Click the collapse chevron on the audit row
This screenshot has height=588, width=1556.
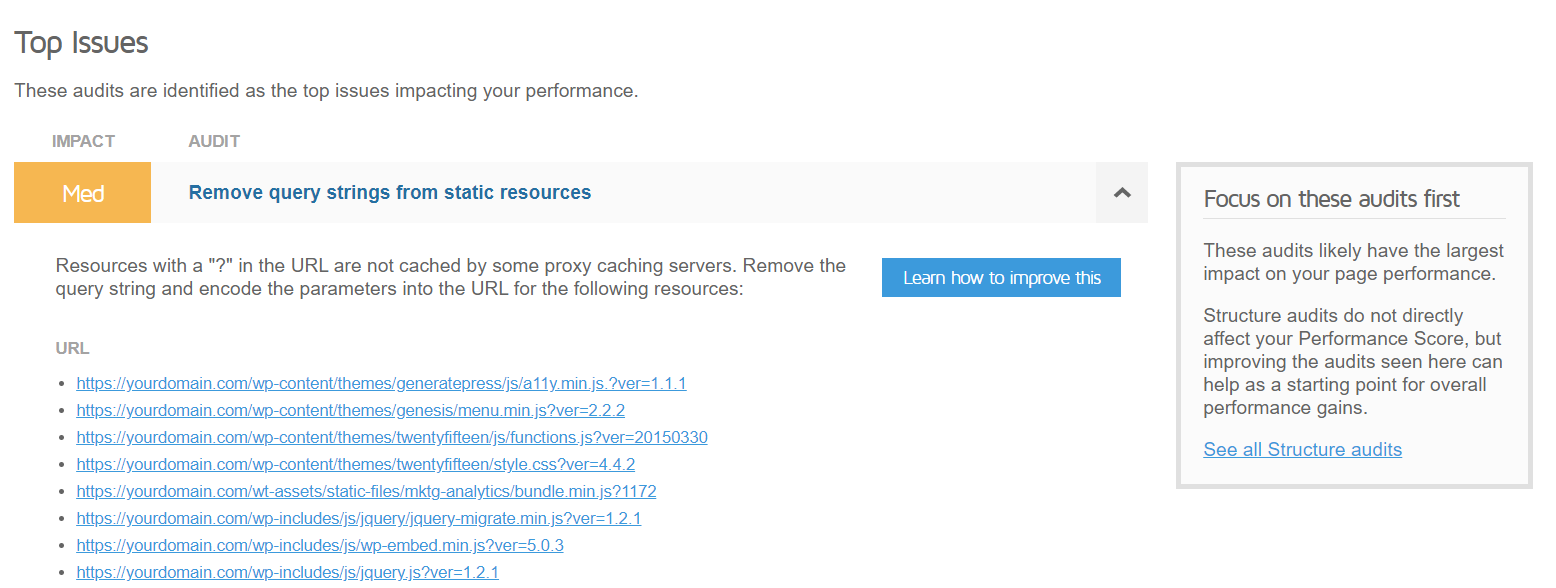coord(1121,192)
